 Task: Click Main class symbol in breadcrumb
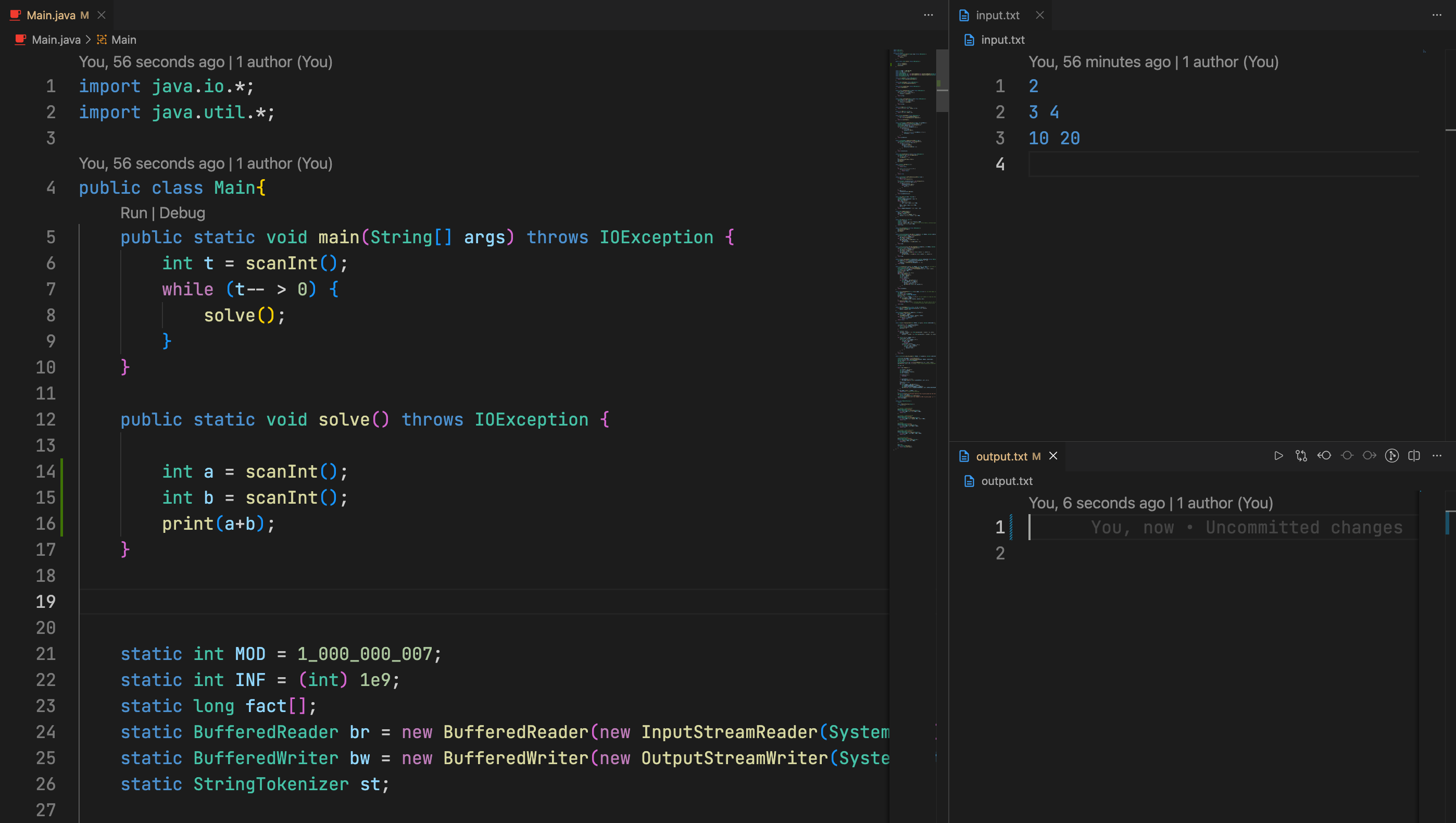(x=123, y=40)
